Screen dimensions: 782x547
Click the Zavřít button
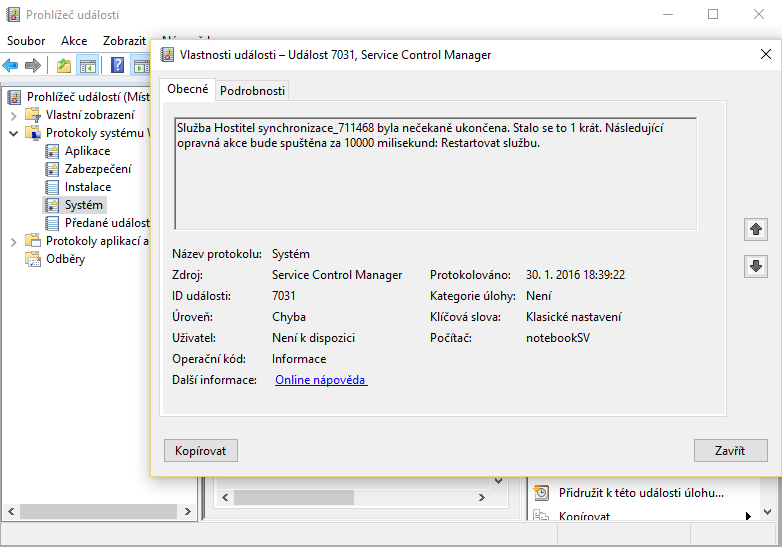point(730,451)
